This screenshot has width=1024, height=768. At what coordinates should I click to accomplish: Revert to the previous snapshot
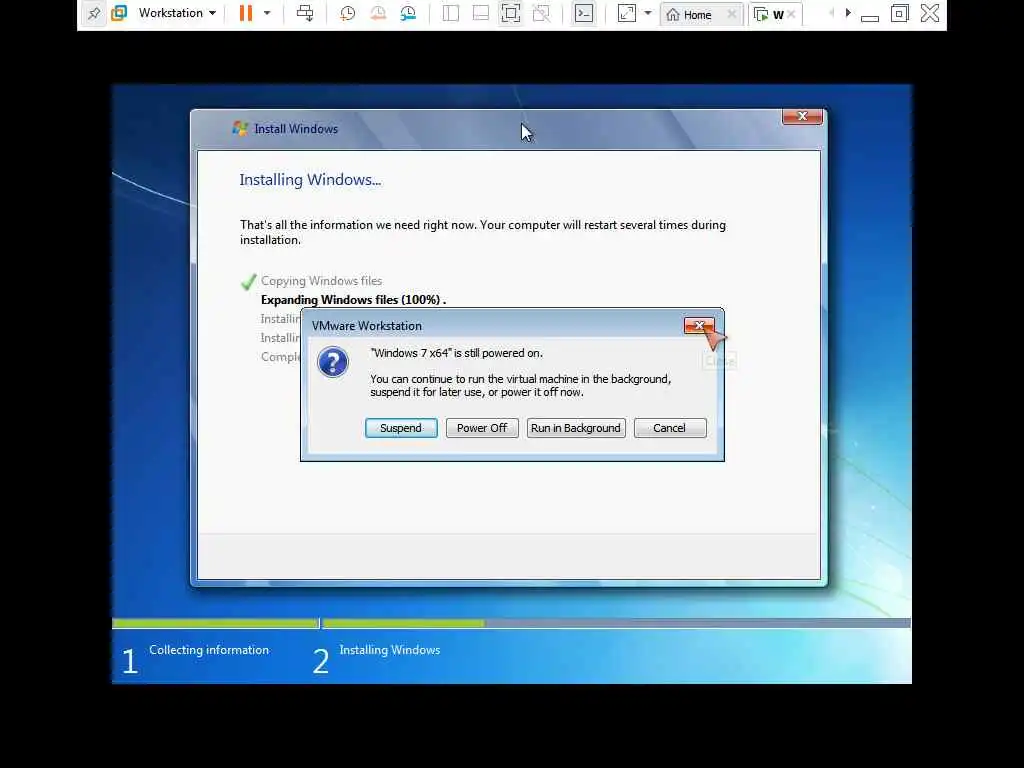point(377,13)
